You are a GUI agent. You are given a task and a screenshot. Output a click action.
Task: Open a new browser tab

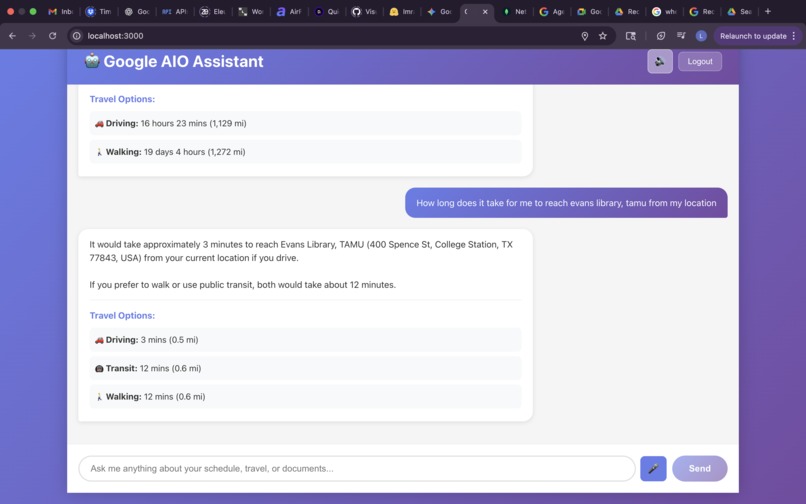click(x=768, y=12)
